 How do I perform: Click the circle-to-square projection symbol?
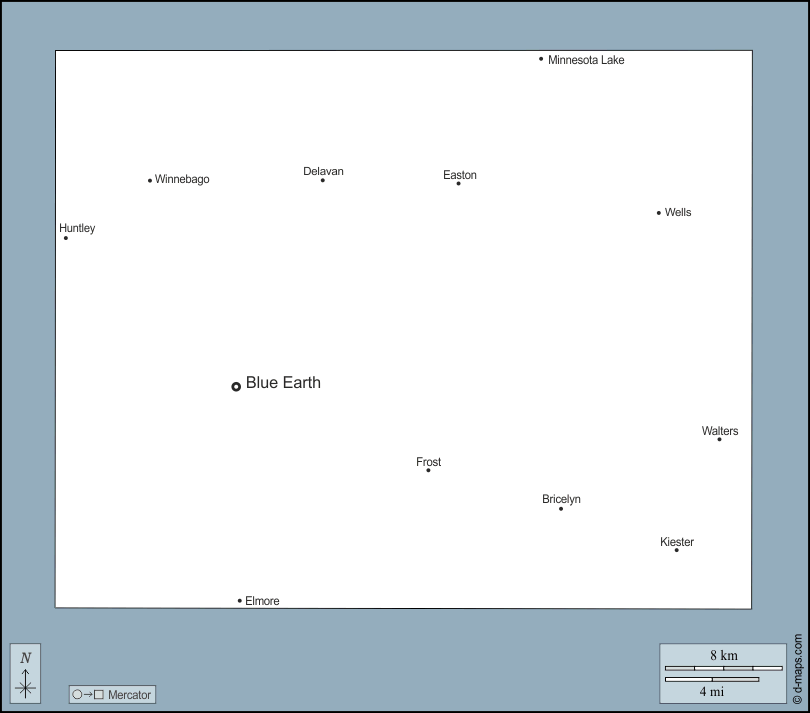click(x=88, y=695)
